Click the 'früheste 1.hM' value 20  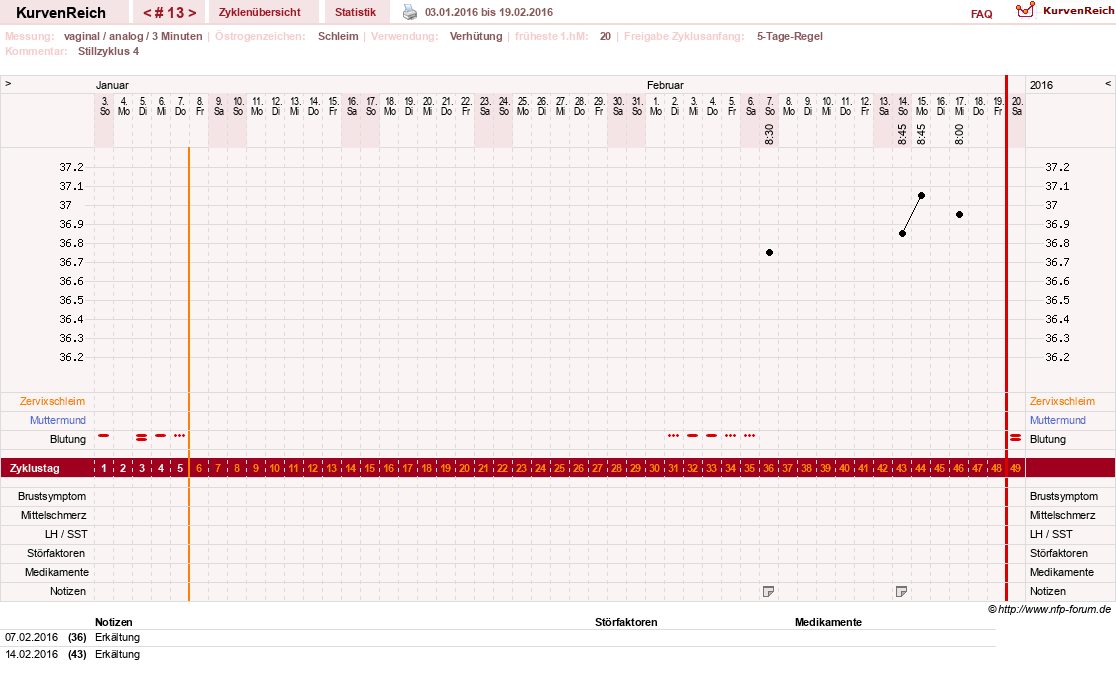605,36
